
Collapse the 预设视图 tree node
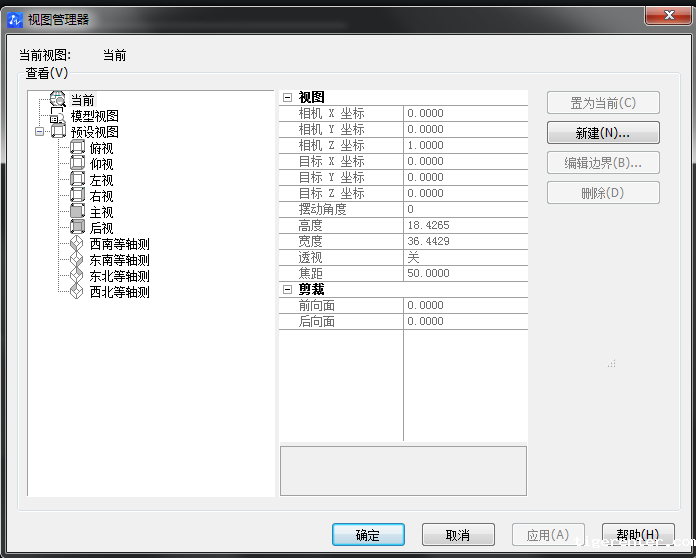click(x=40, y=132)
